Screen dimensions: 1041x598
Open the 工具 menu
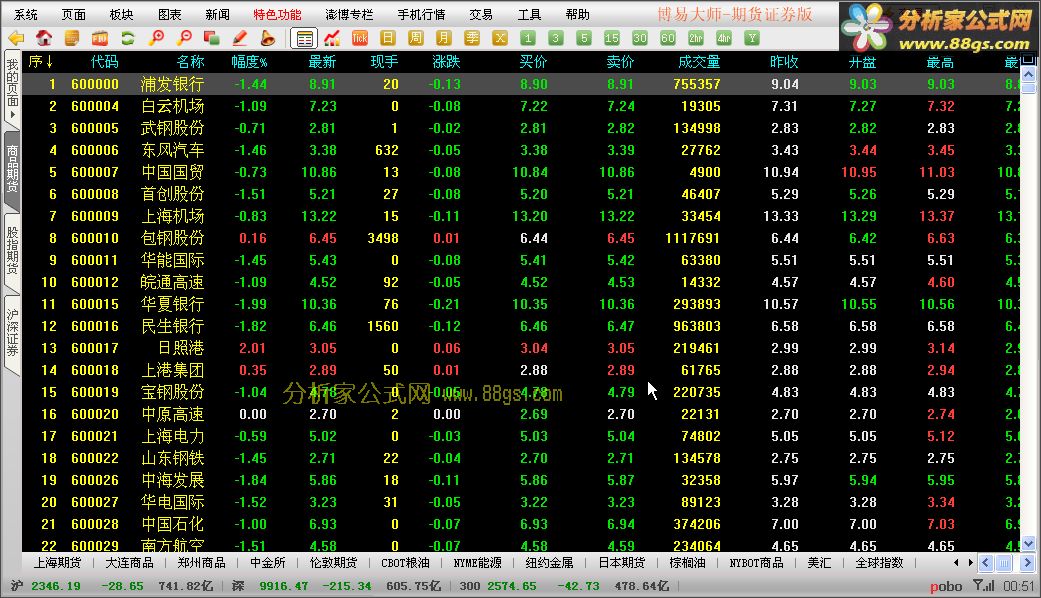pyautogui.click(x=529, y=15)
